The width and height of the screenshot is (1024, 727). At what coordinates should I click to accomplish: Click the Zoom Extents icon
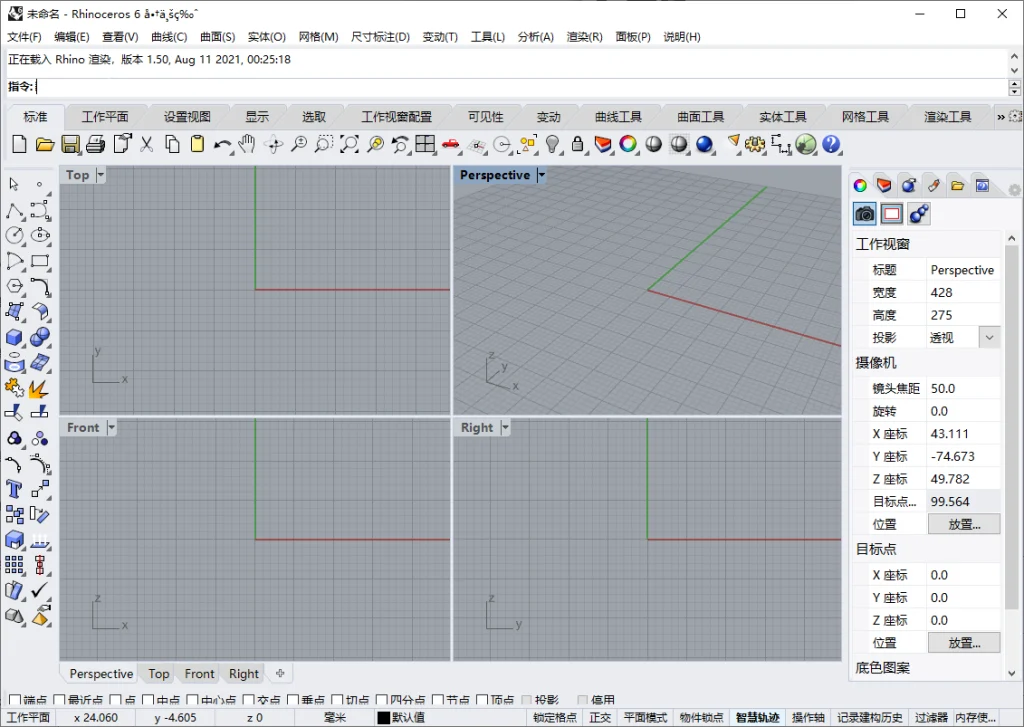tap(349, 144)
